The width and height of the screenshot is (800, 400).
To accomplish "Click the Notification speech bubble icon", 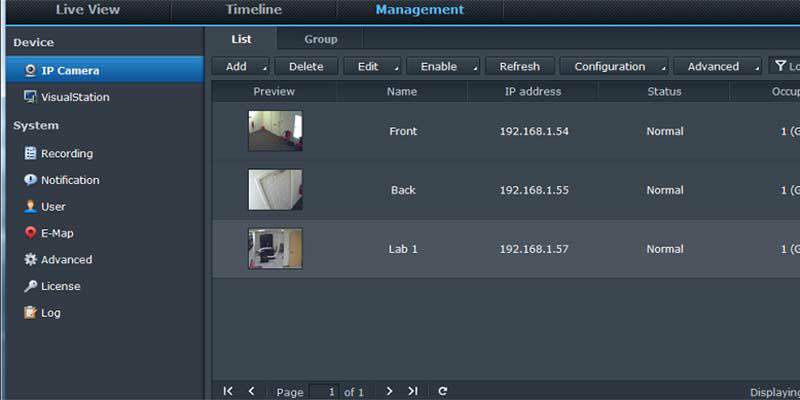I will click(x=31, y=180).
